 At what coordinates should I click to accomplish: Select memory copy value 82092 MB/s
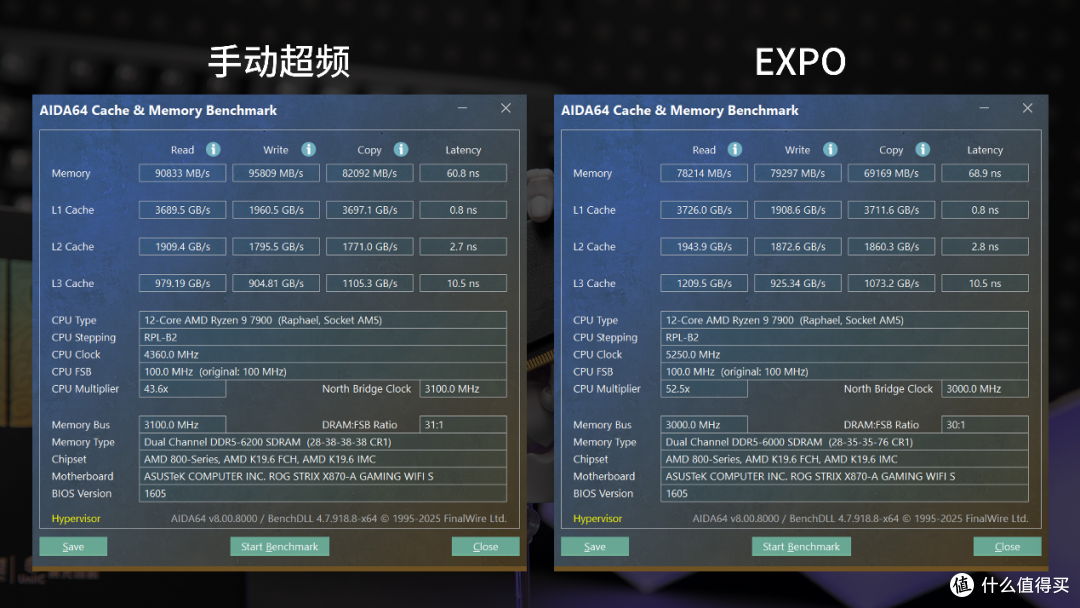(370, 173)
